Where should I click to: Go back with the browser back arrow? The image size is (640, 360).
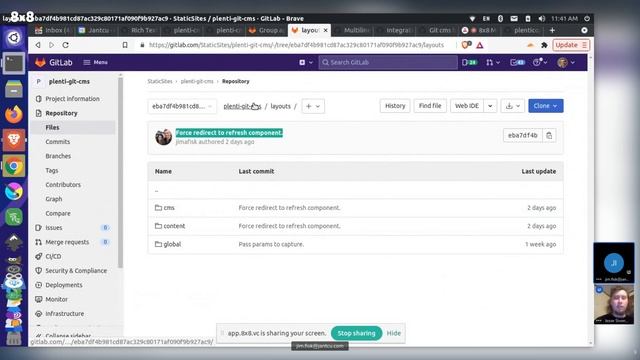click(x=38, y=45)
